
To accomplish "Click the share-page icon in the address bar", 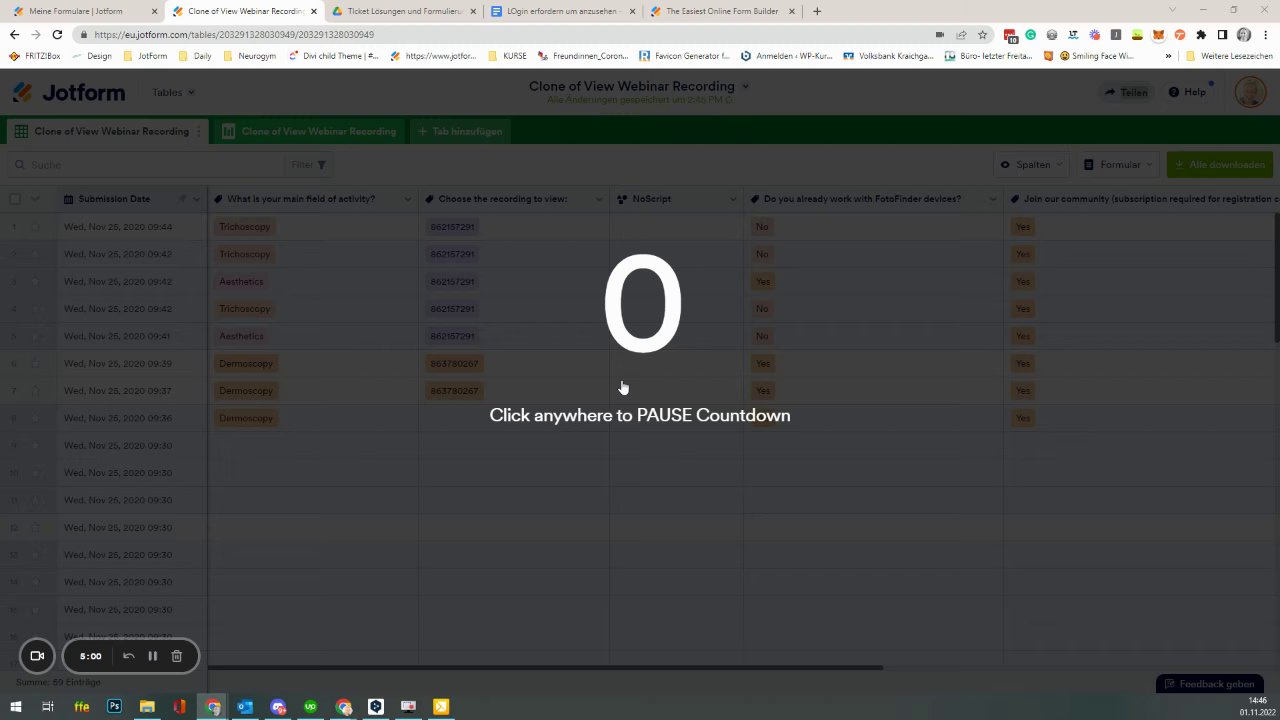I will click(961, 34).
